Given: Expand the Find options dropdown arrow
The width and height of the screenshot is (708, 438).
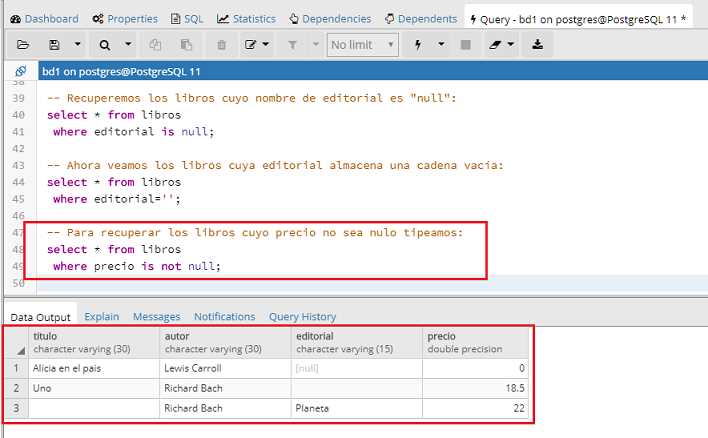Looking at the screenshot, I should click(128, 45).
